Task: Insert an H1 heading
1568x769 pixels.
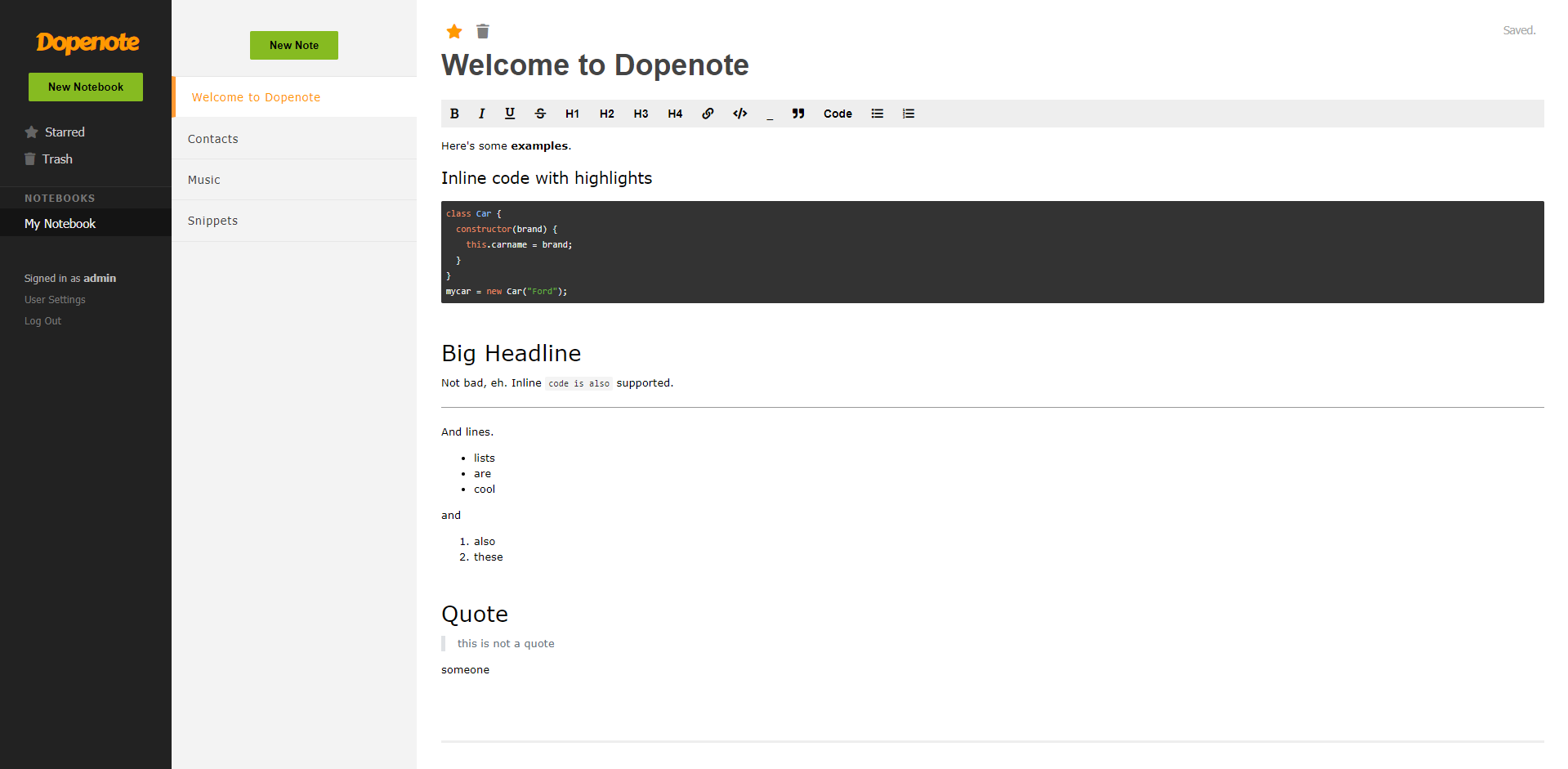Action: point(572,114)
